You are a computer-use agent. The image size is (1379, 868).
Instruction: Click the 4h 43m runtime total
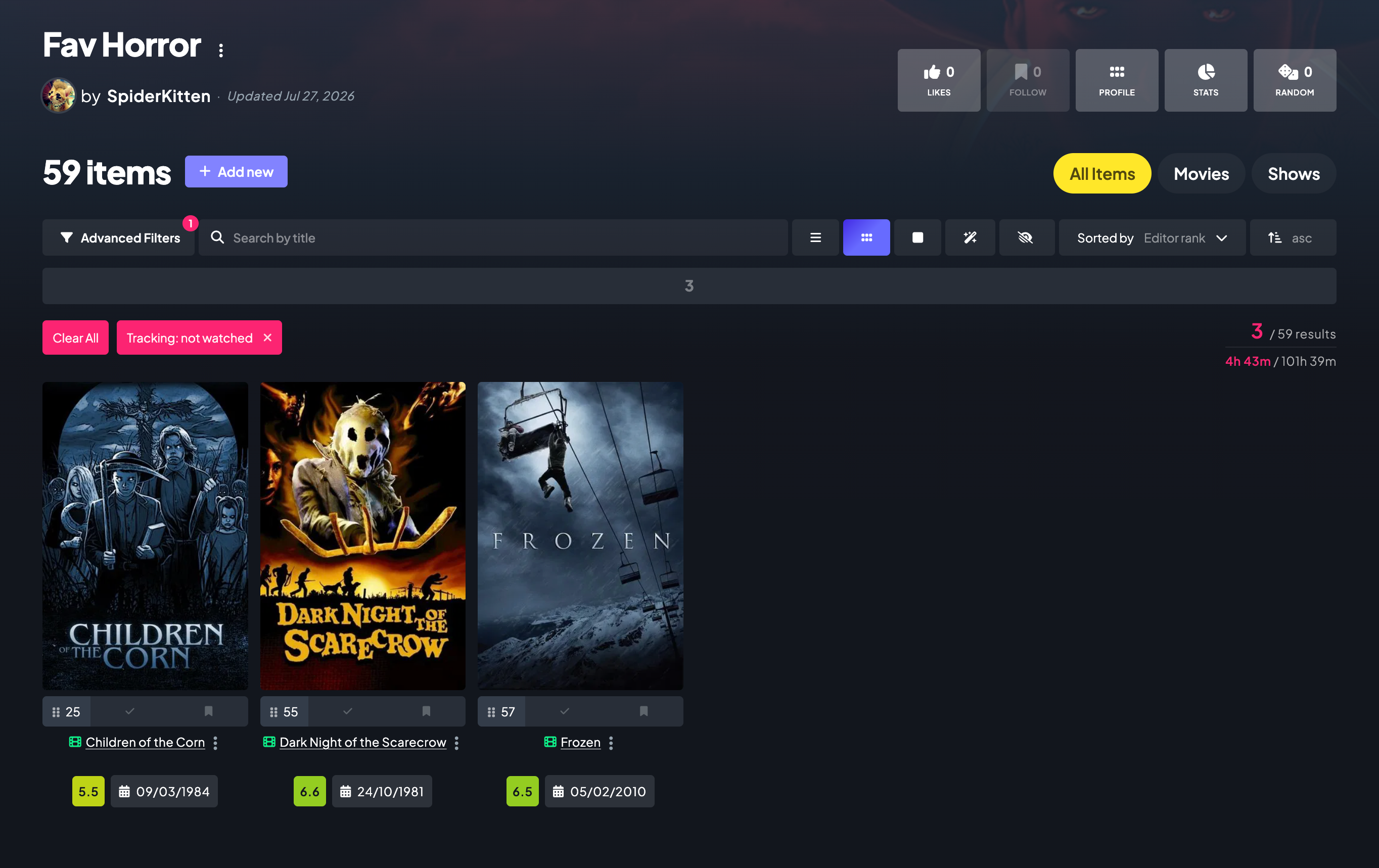tap(1248, 361)
